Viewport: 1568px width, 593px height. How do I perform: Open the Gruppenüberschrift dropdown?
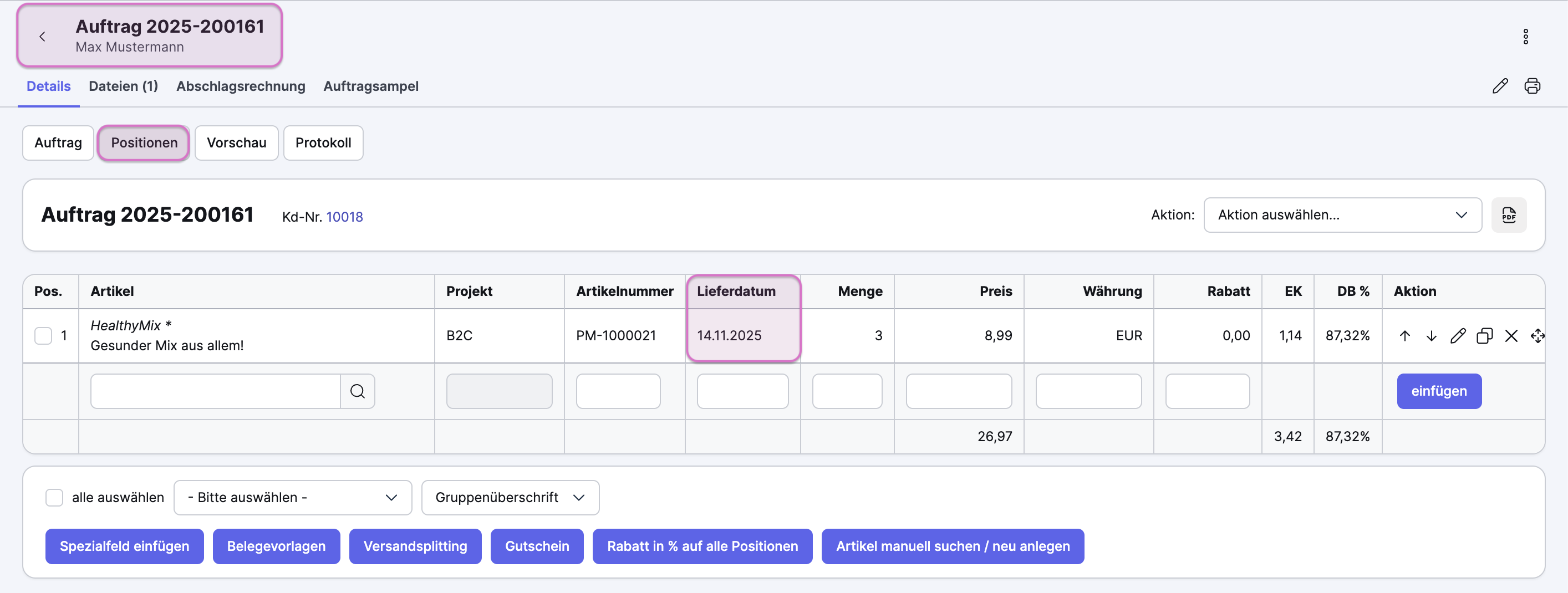pyautogui.click(x=510, y=498)
